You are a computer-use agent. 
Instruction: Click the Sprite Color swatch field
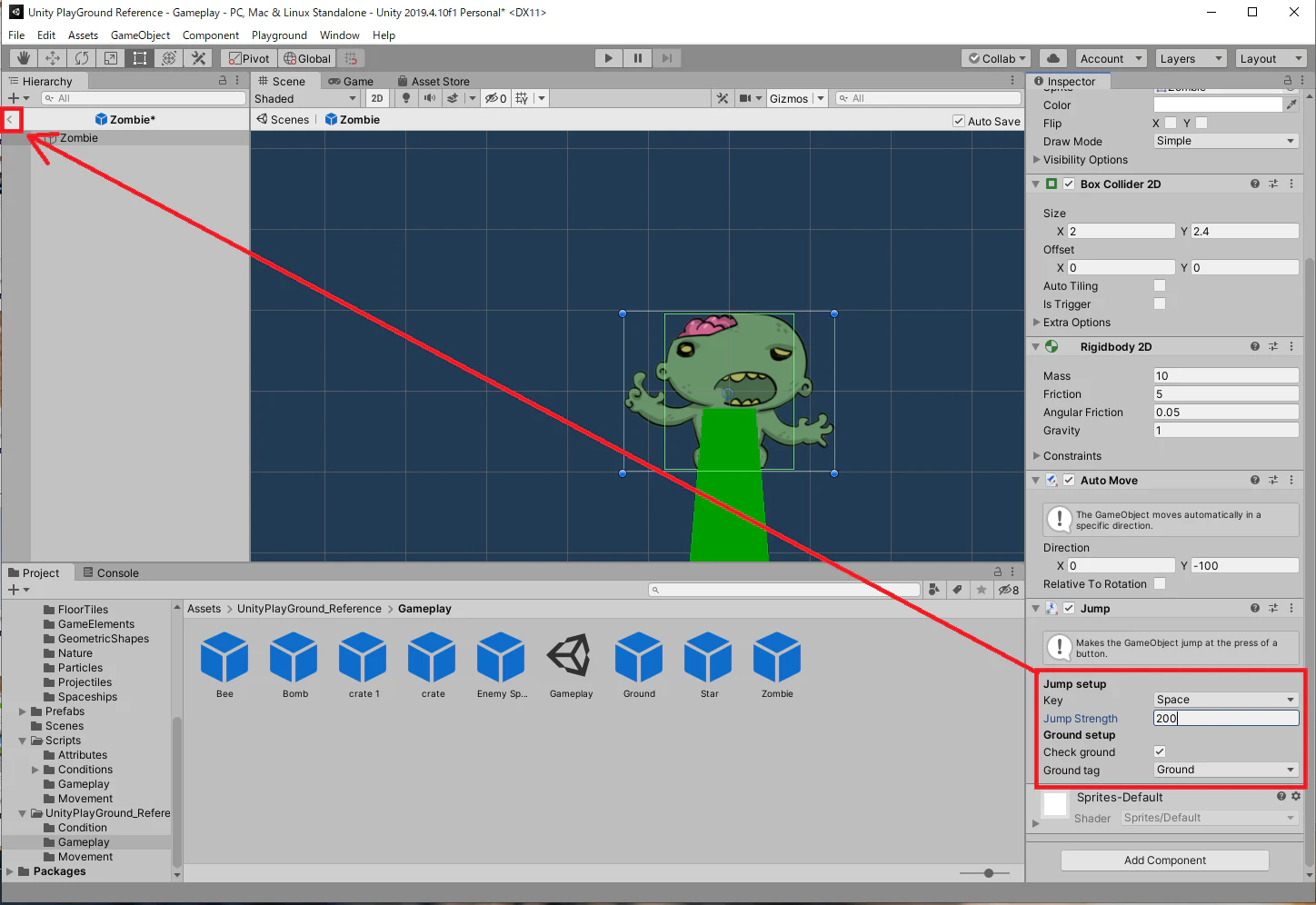[x=1218, y=104]
